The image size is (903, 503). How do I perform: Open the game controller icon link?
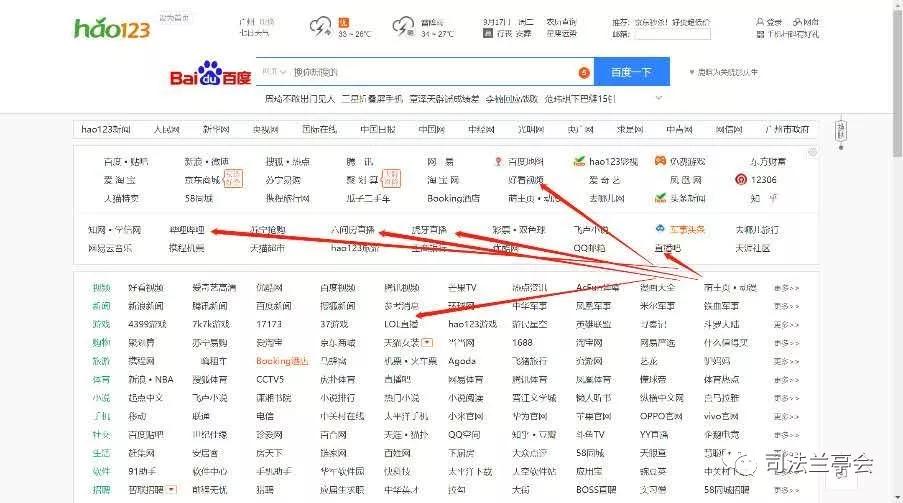(x=660, y=161)
